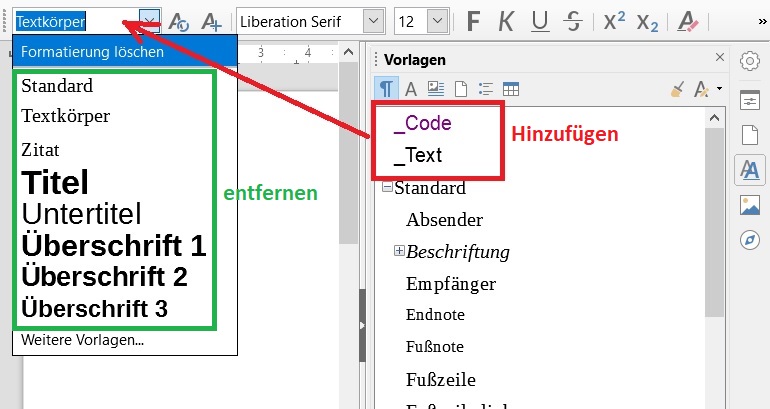This screenshot has height=409, width=770.
Task: Toggle subscript formatting
Action: click(647, 23)
